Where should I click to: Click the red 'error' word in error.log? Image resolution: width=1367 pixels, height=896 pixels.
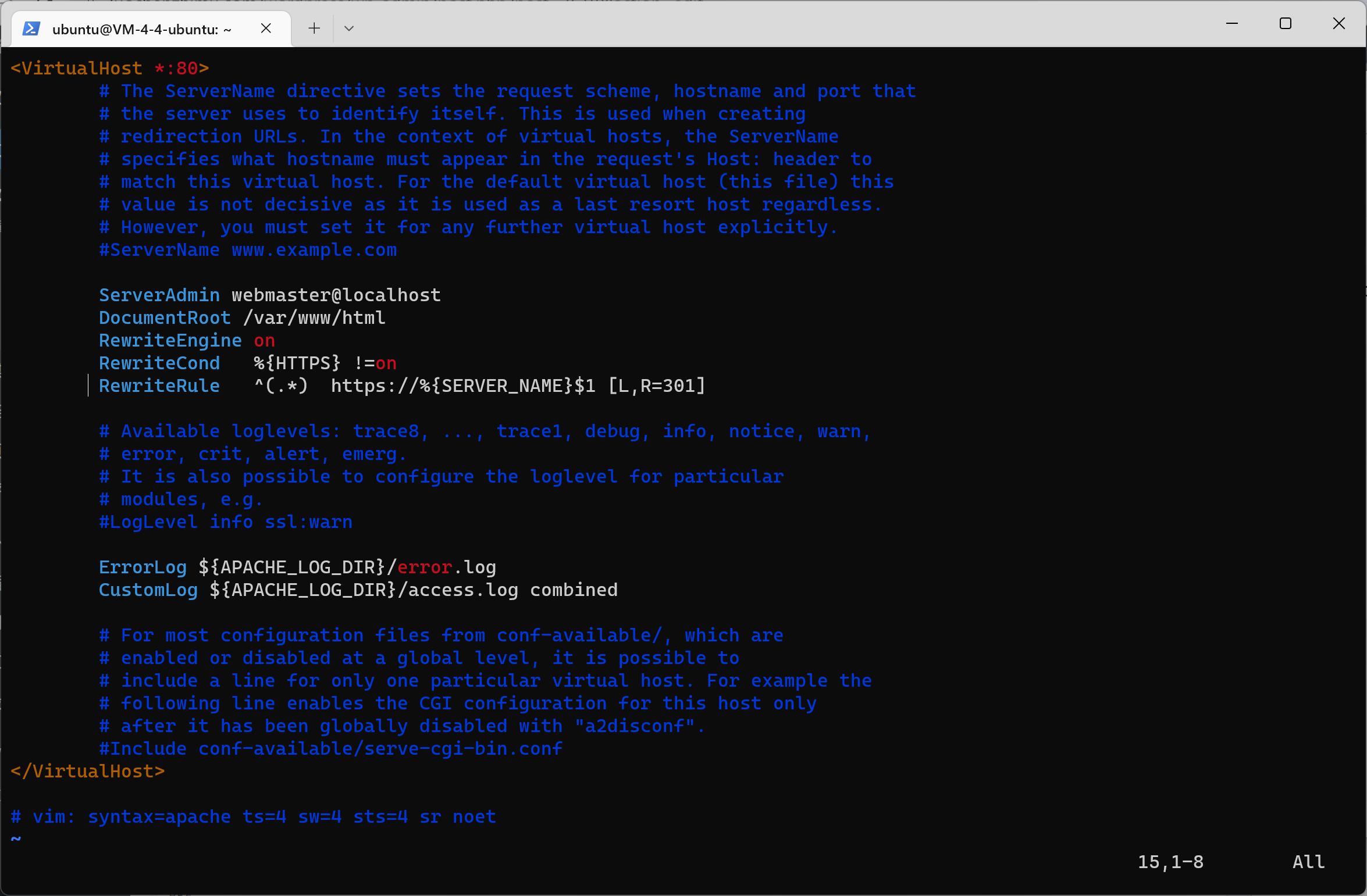tap(425, 567)
